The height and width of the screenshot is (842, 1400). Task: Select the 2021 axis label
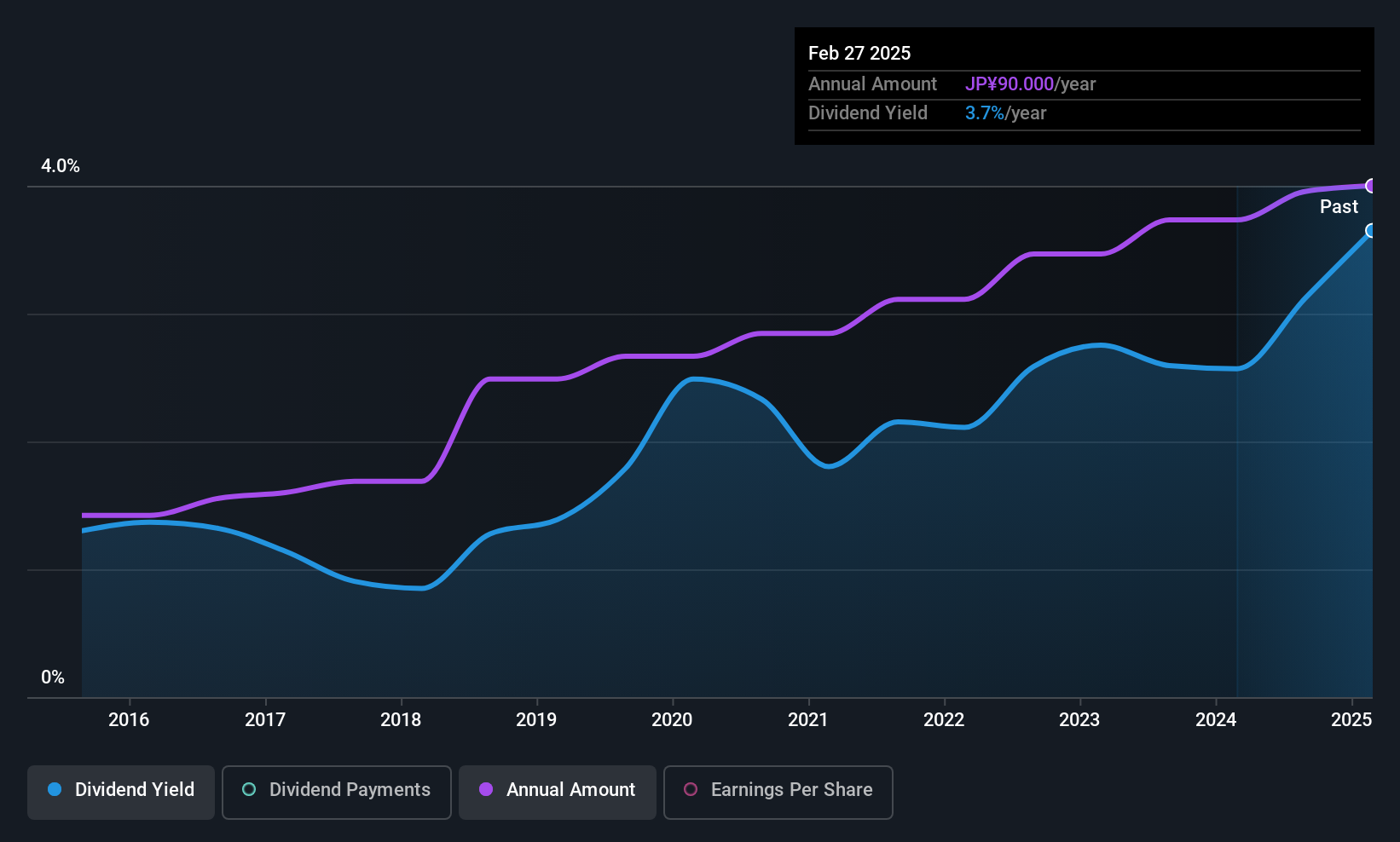pyautogui.click(x=808, y=719)
